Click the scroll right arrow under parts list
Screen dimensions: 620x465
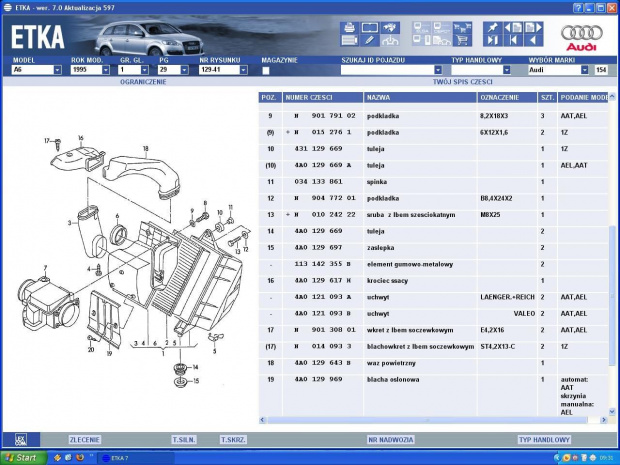coord(603,420)
